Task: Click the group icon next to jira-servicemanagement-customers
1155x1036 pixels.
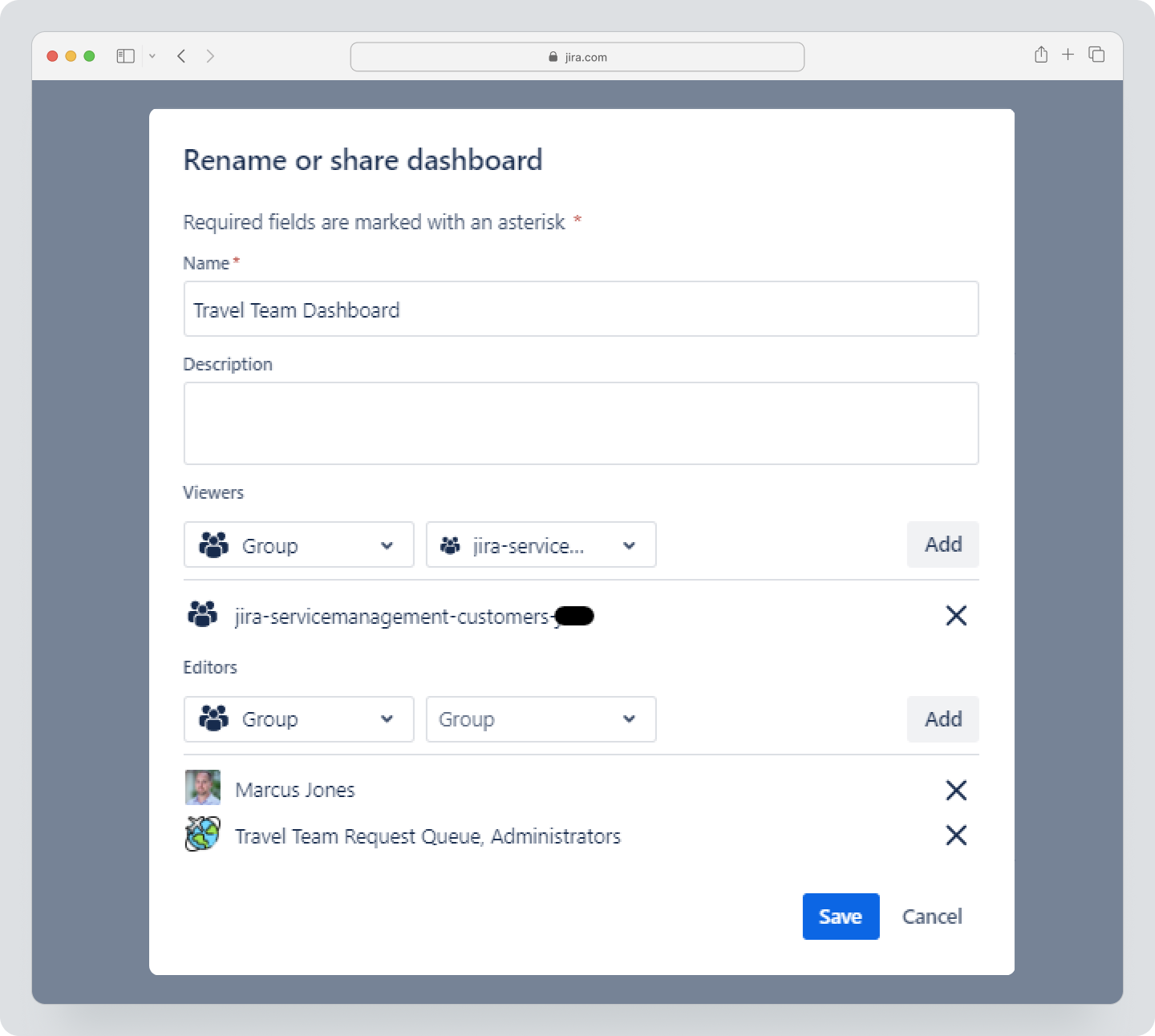Action: tap(203, 615)
